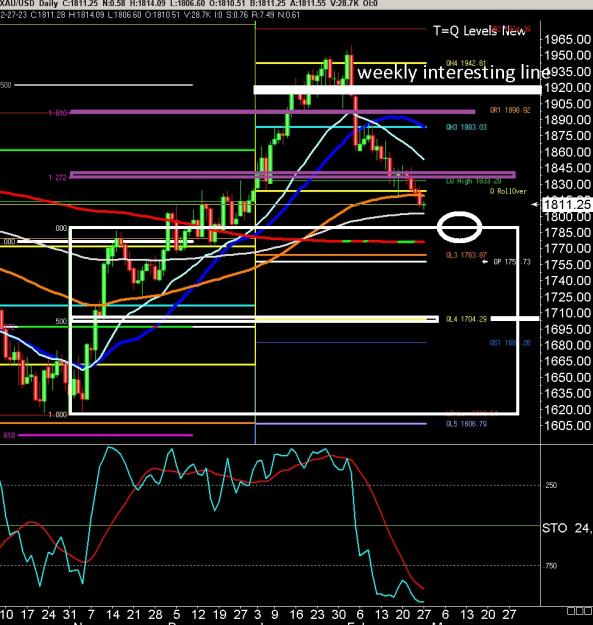
Task: Click the 1680.00 price axis label
Action: 567,345
